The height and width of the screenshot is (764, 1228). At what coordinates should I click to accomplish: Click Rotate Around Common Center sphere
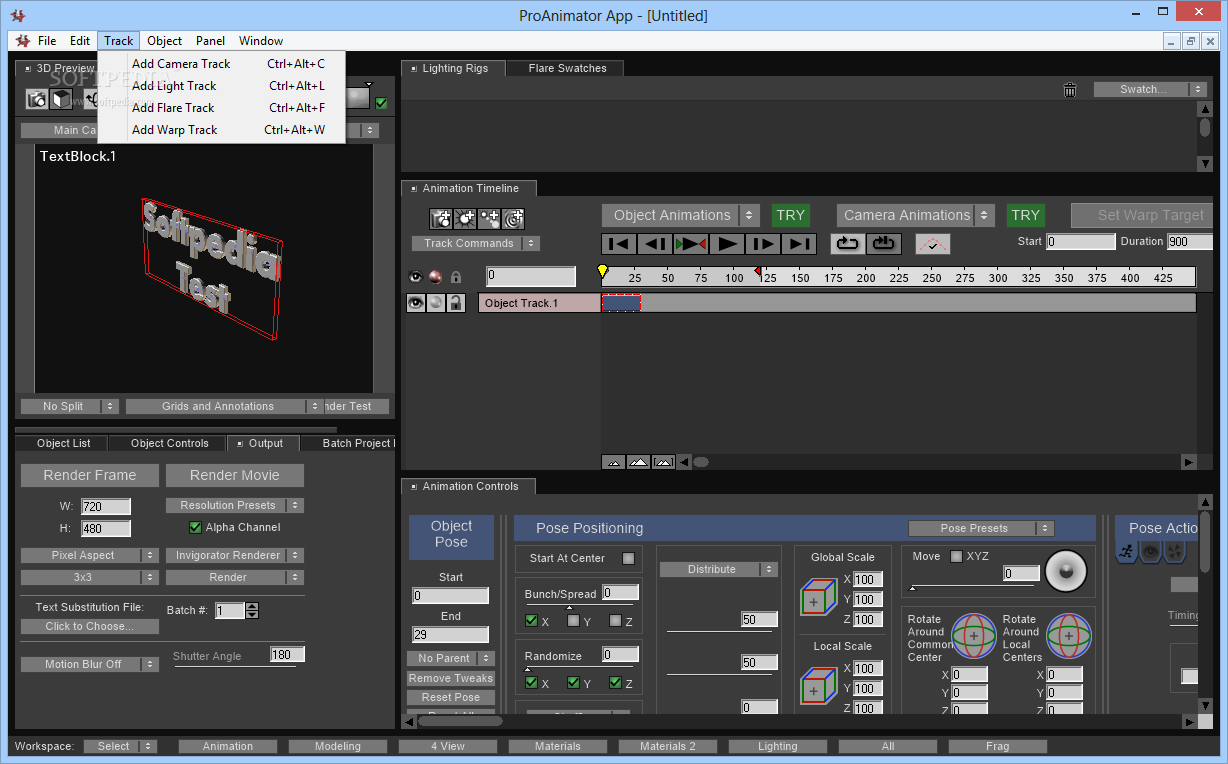(x=974, y=635)
